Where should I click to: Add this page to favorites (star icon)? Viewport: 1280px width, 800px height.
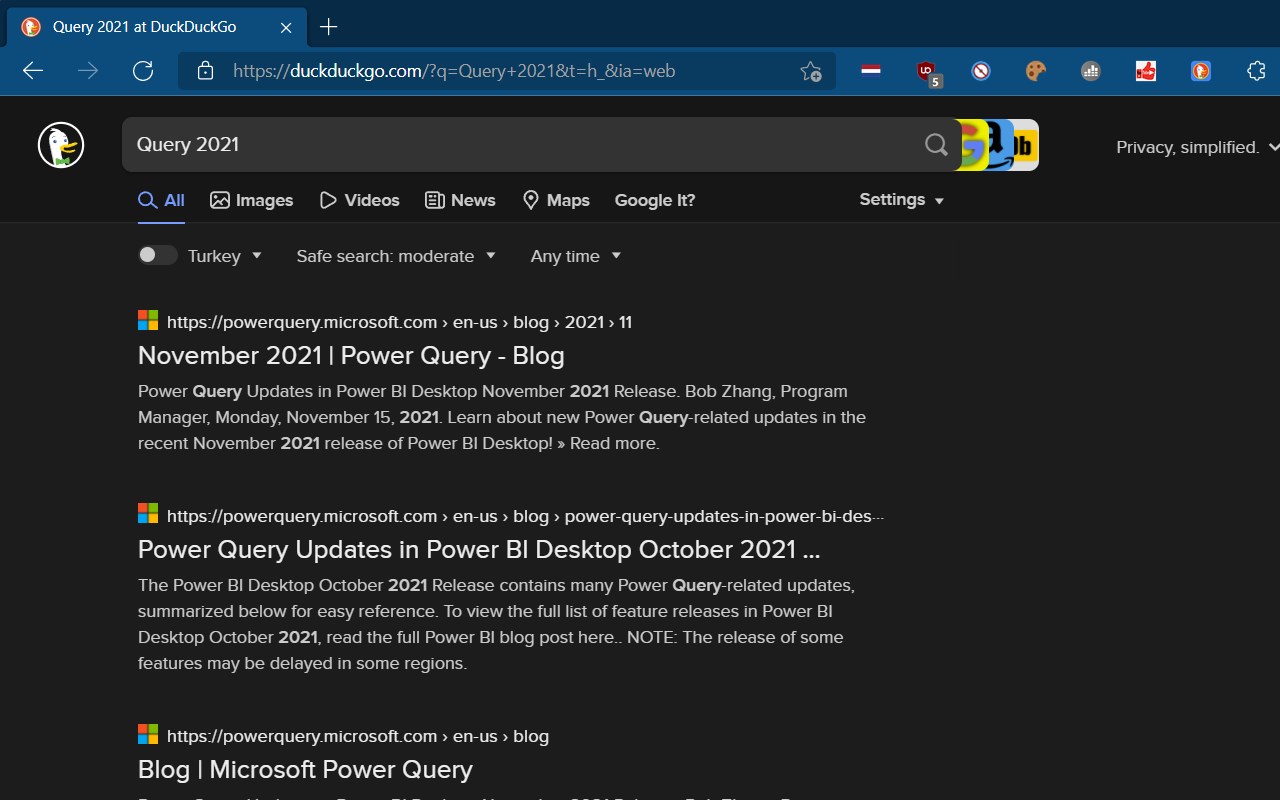810,71
